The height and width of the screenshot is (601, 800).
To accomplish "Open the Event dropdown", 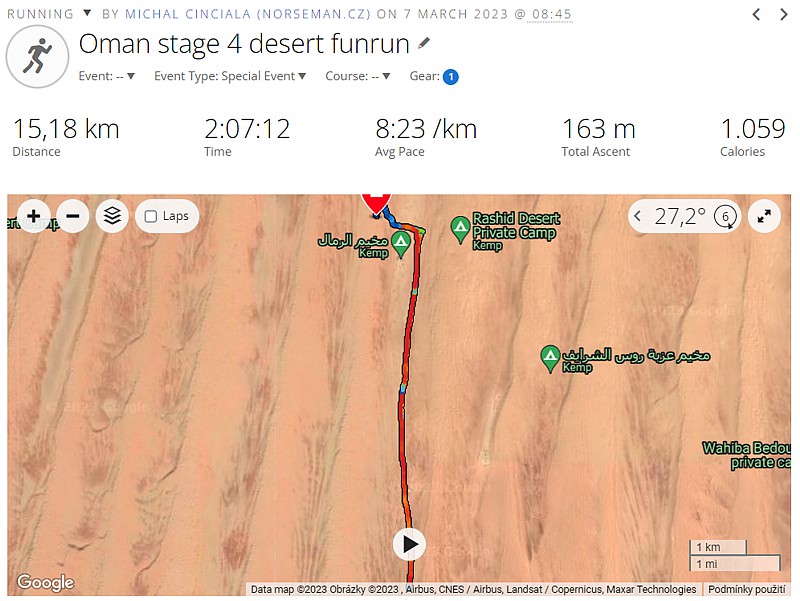I will [x=106, y=76].
